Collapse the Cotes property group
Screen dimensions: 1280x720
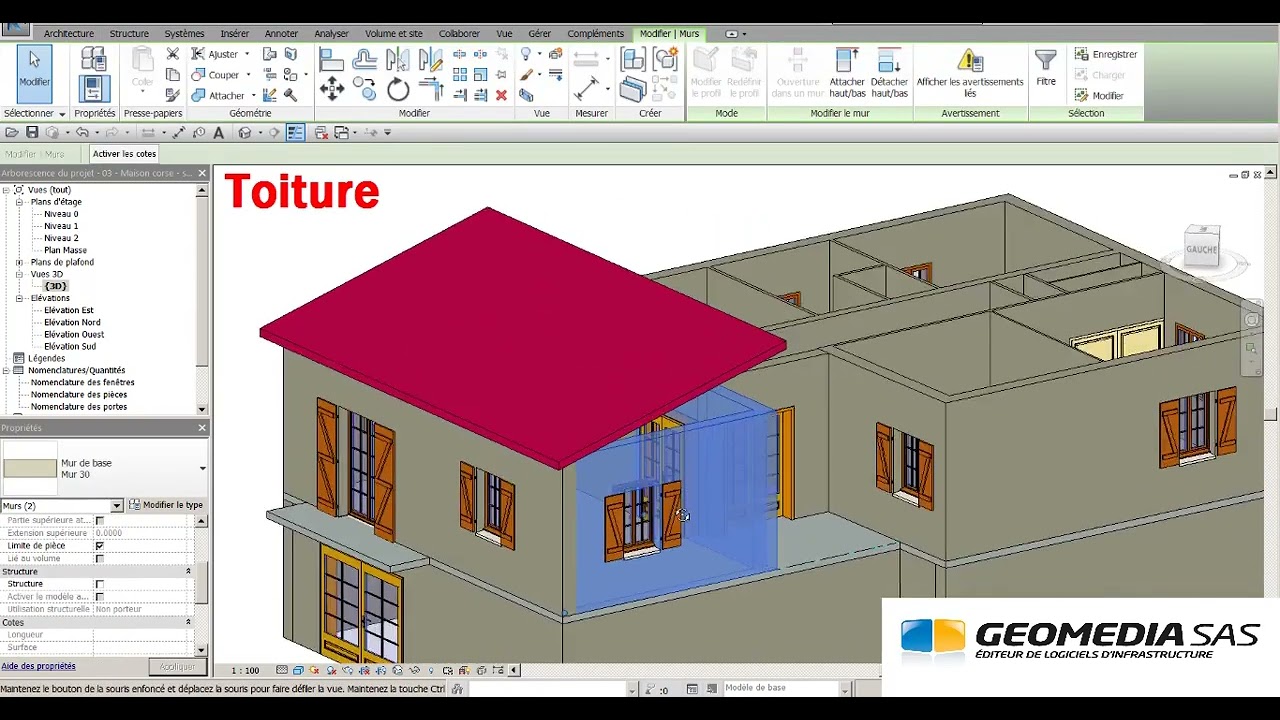click(188, 622)
